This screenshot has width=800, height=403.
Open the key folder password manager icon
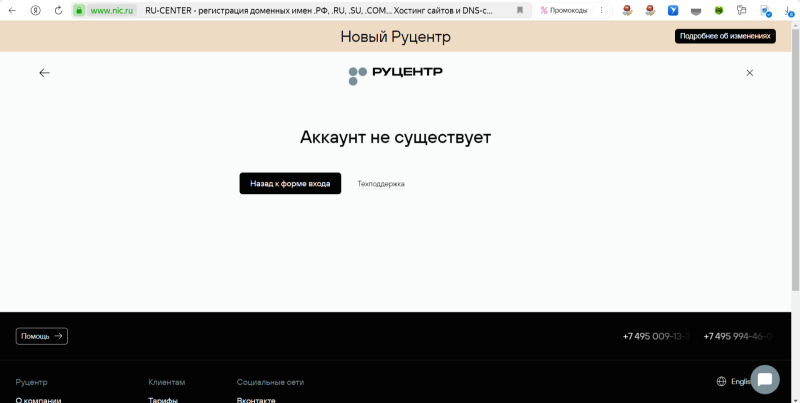pos(741,10)
